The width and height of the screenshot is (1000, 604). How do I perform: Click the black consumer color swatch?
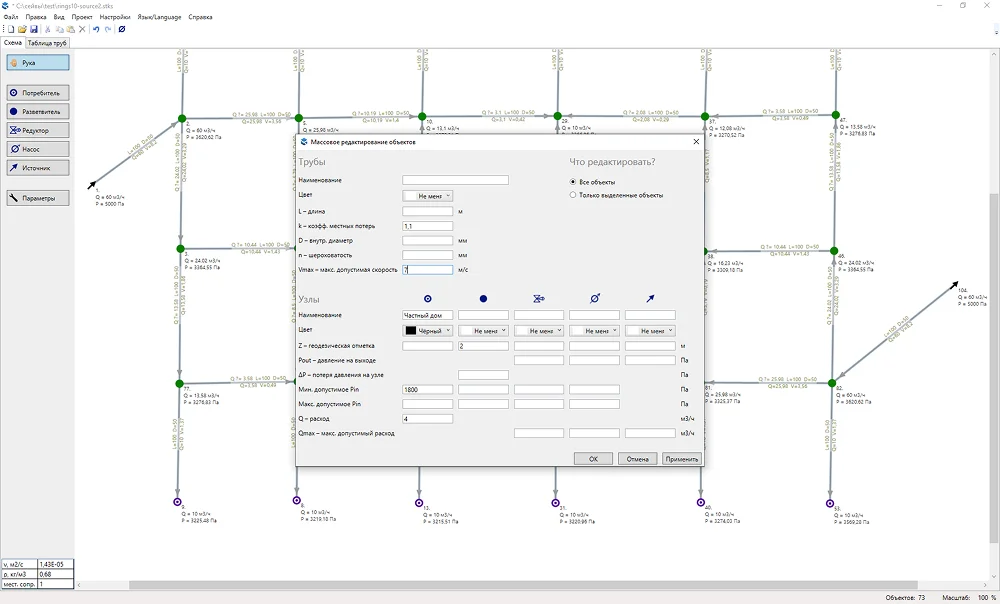point(411,331)
